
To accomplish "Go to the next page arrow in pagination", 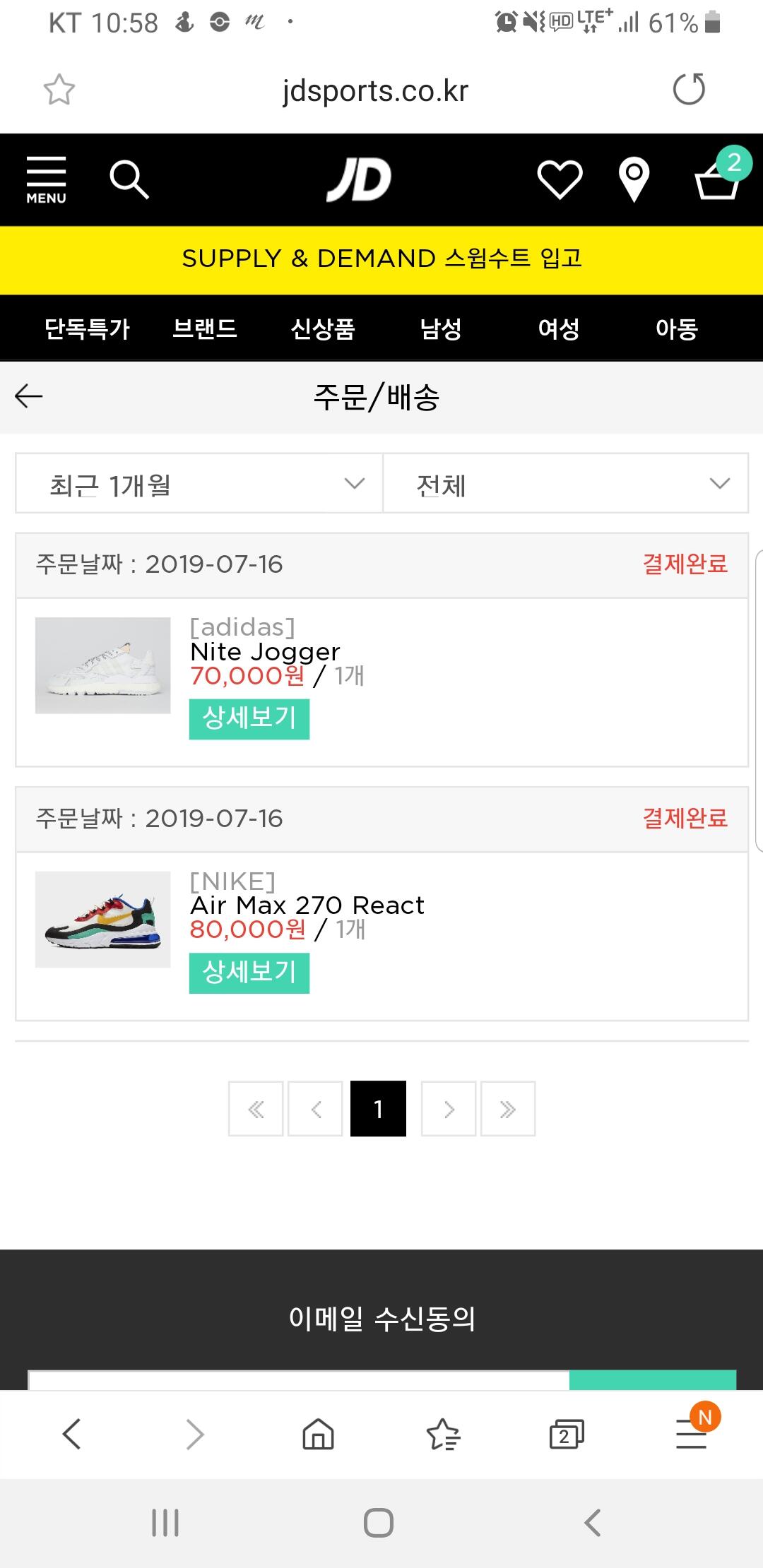I will (449, 1109).
